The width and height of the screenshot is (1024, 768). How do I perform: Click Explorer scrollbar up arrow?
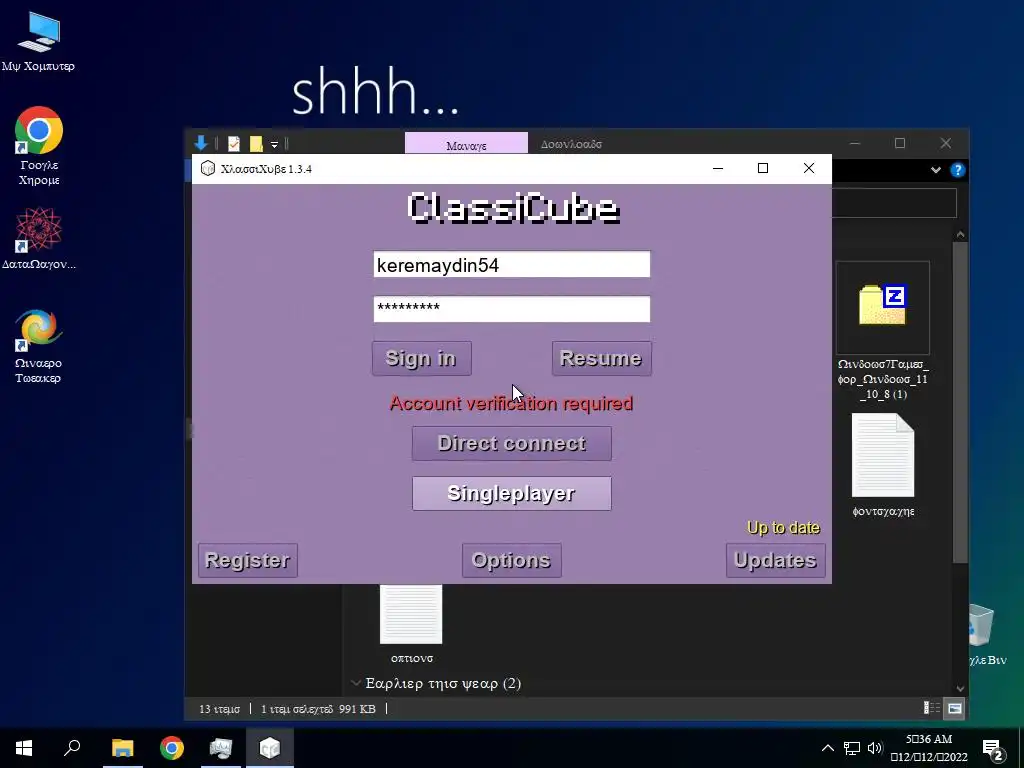click(960, 234)
